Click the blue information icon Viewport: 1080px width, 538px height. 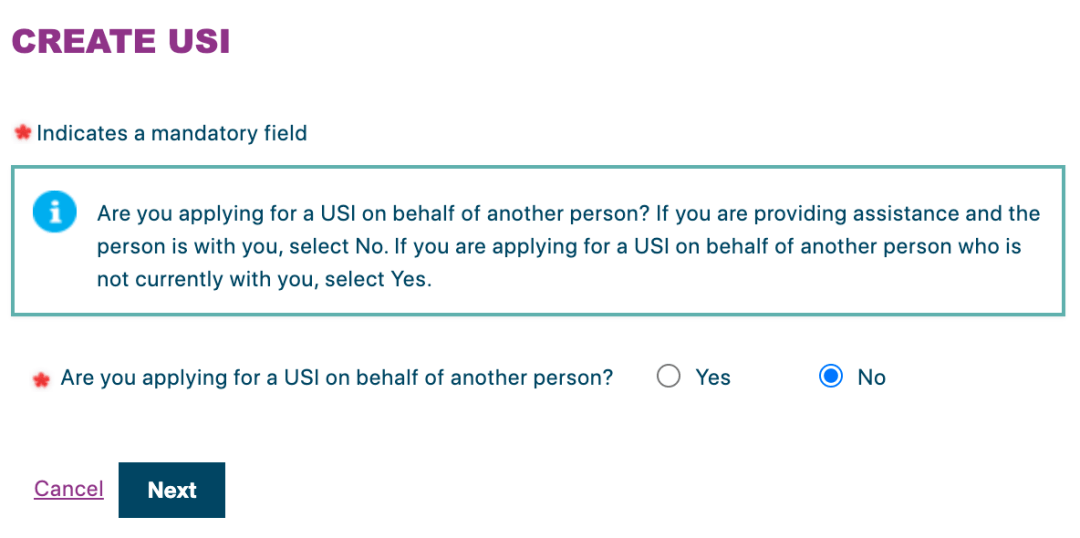[x=50, y=213]
